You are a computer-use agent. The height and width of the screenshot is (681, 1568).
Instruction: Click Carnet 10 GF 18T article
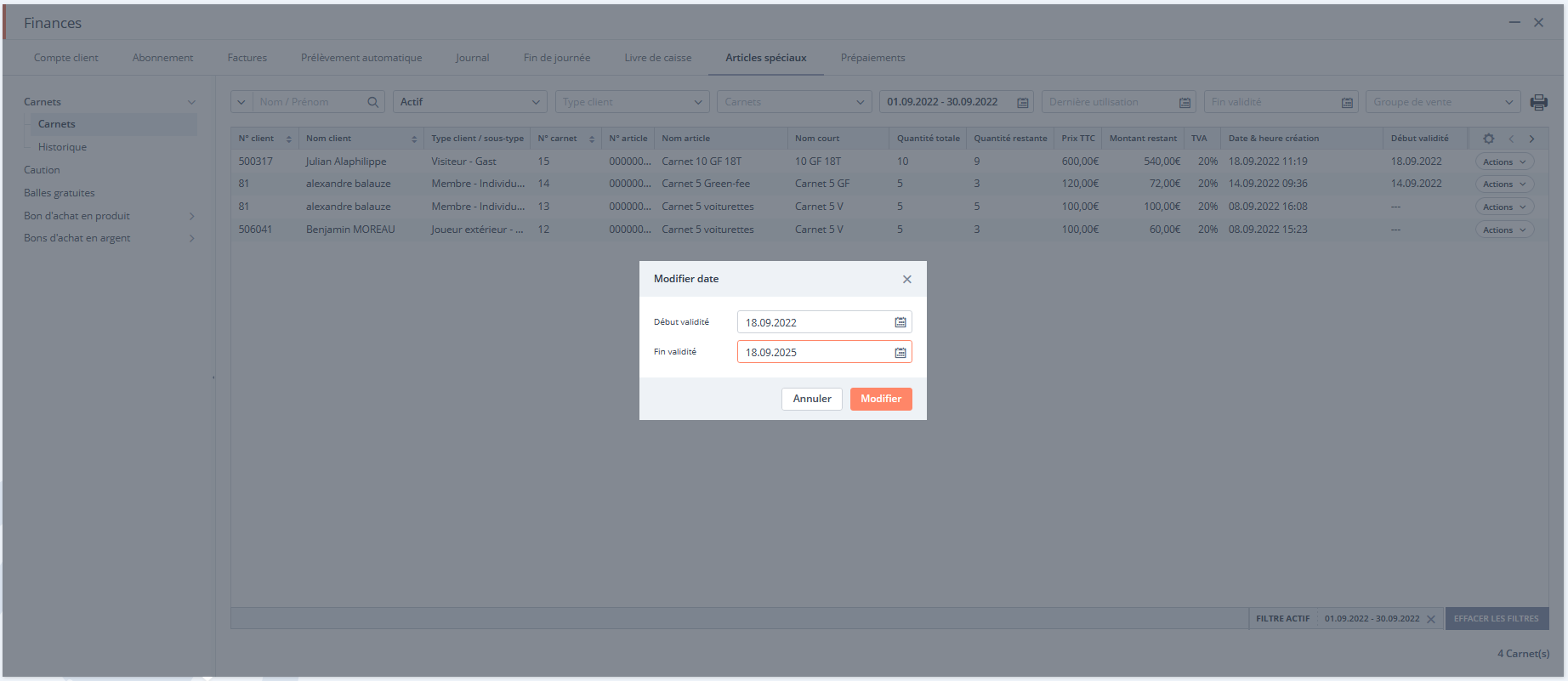coord(702,162)
